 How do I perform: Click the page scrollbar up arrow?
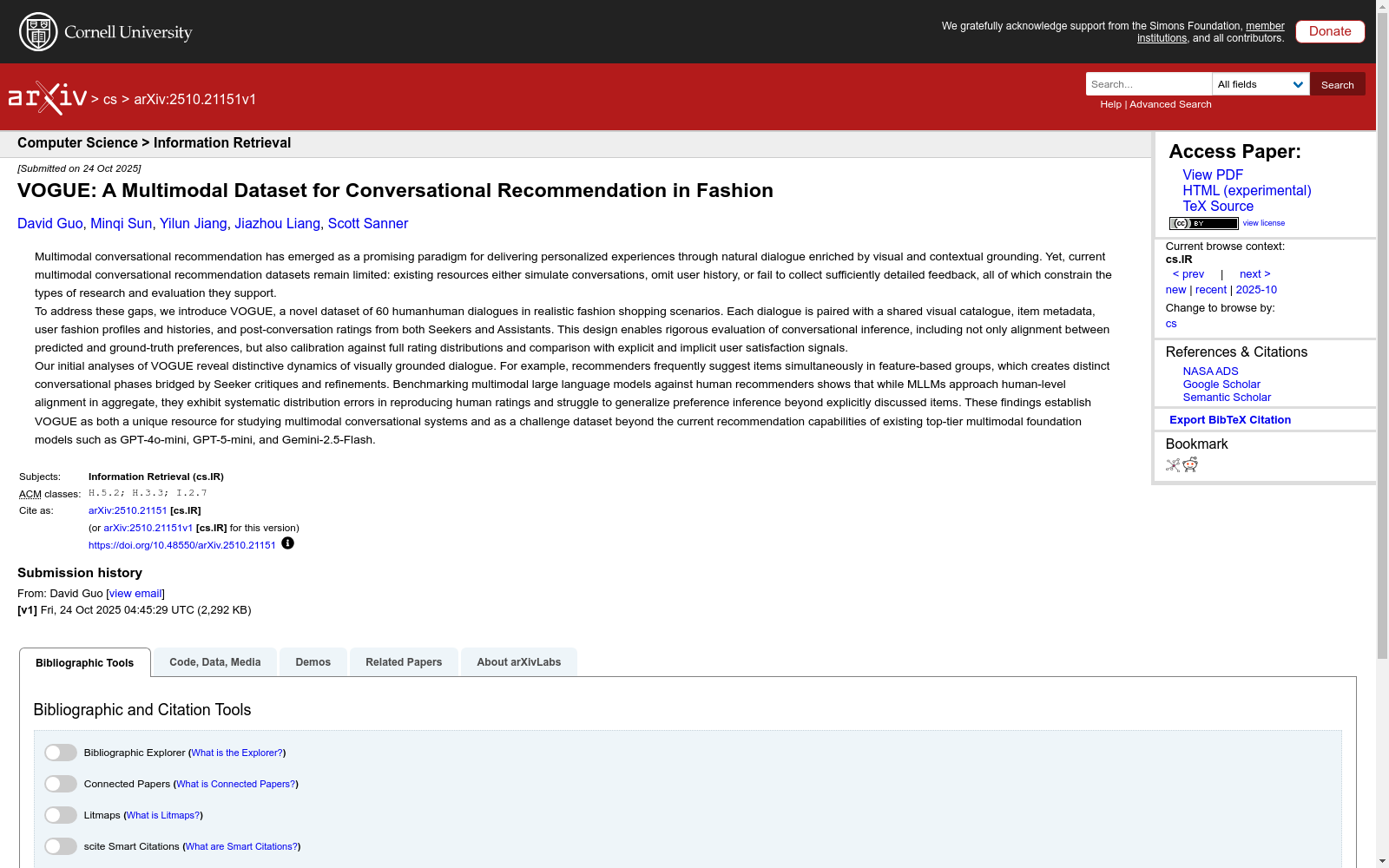click(1382, 7)
